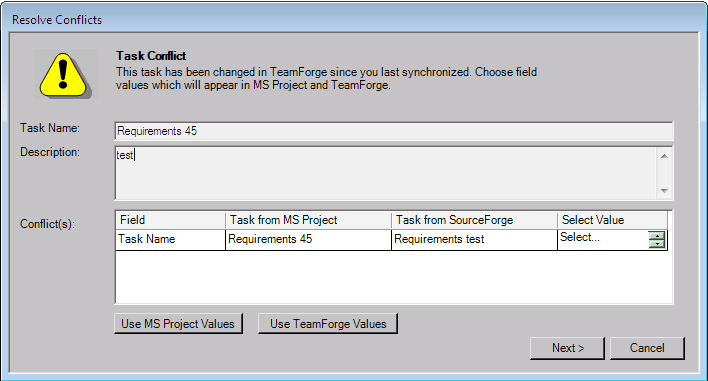
Task: Click Use TeamForge Values button
Action: coord(328,324)
